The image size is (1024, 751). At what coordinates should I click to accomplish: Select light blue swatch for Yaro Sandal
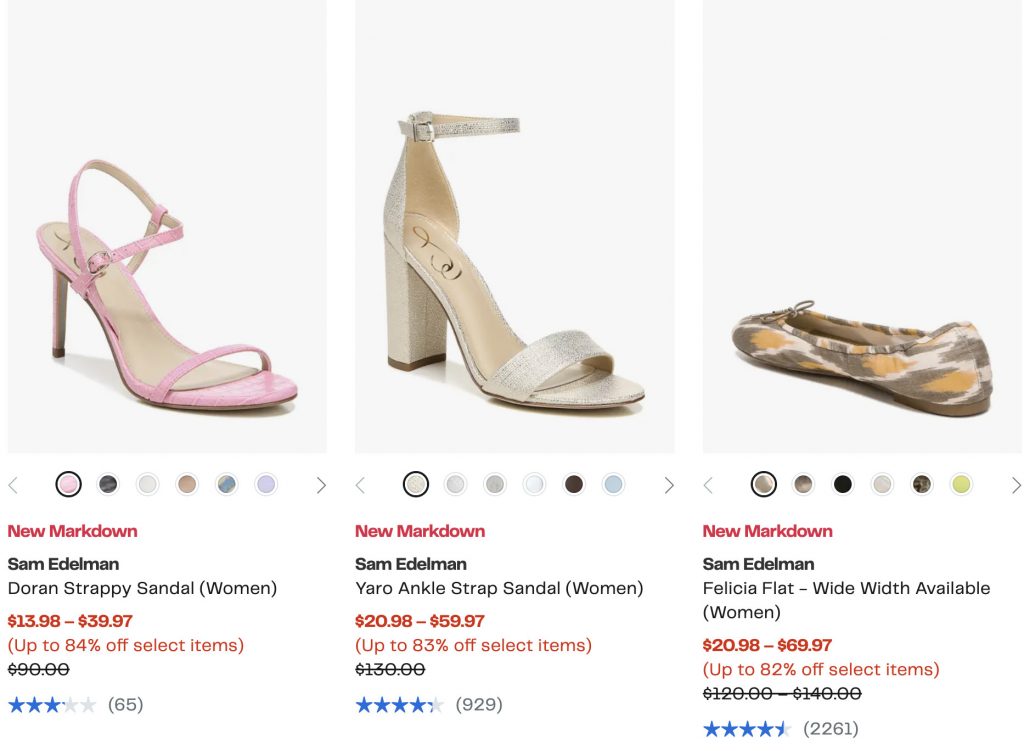pos(613,485)
